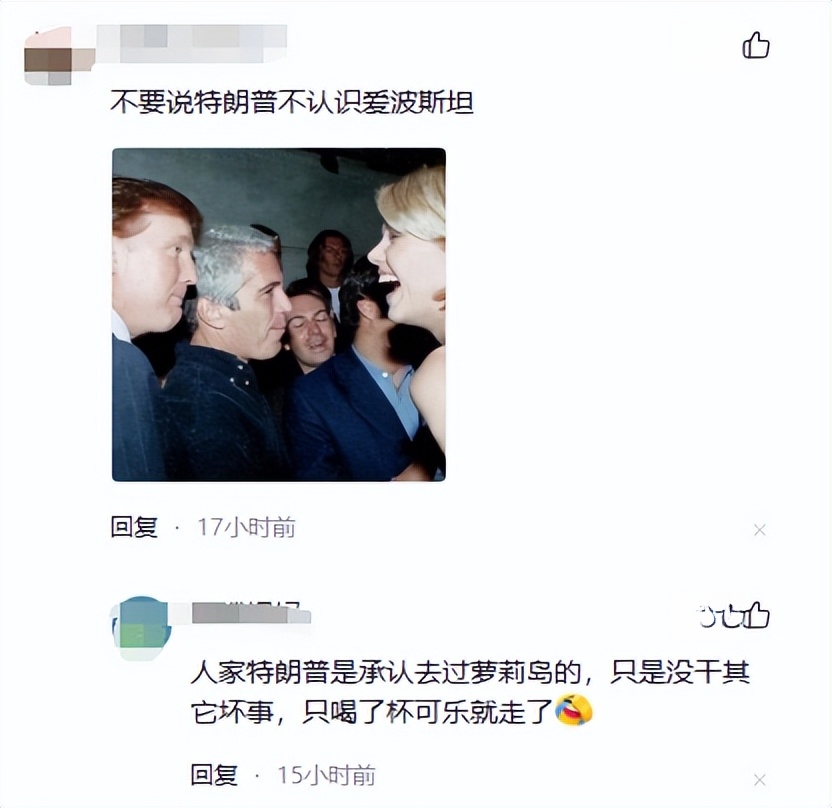Dismiss the 15小时前 reply with its X icon
The width and height of the screenshot is (832, 808).
coord(759,779)
